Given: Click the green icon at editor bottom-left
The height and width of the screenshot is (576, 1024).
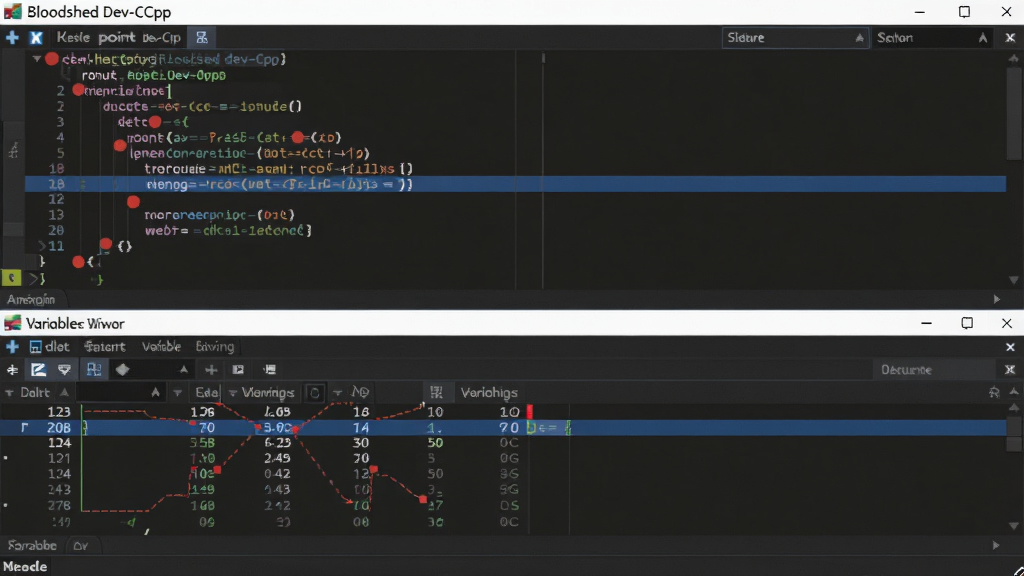Looking at the screenshot, I should [11, 279].
